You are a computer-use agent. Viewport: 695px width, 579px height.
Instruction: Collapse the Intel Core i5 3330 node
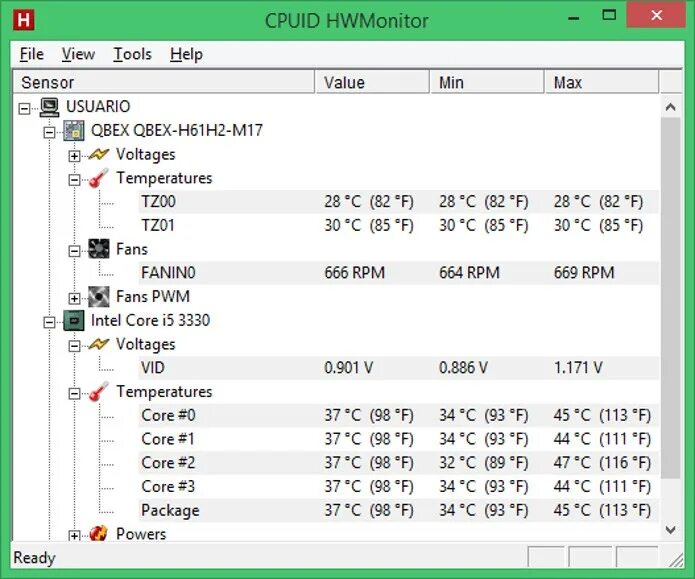pyautogui.click(x=49, y=322)
